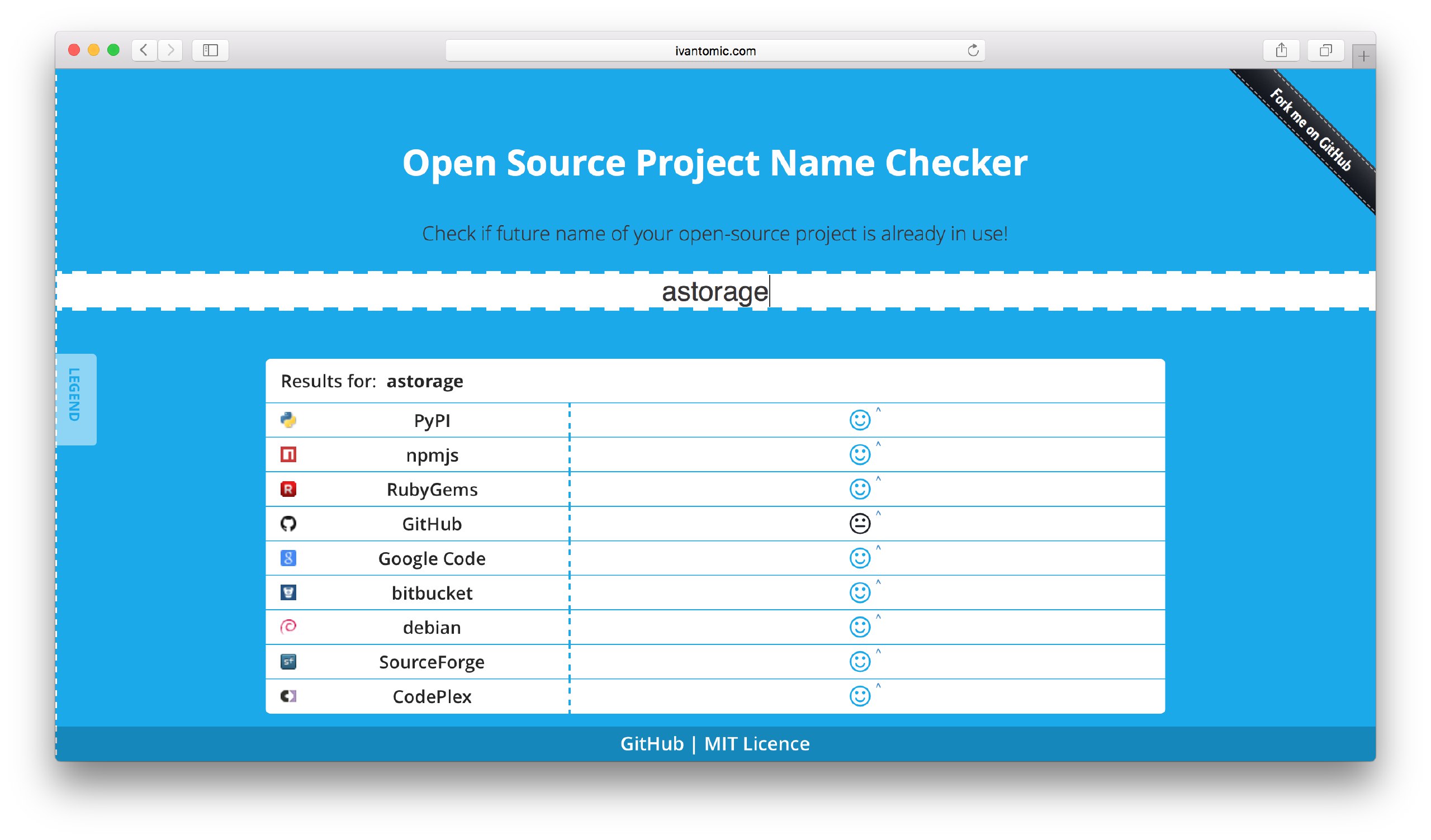This screenshot has width=1431, height=840.
Task: Click the debian swirl icon
Action: 288,627
